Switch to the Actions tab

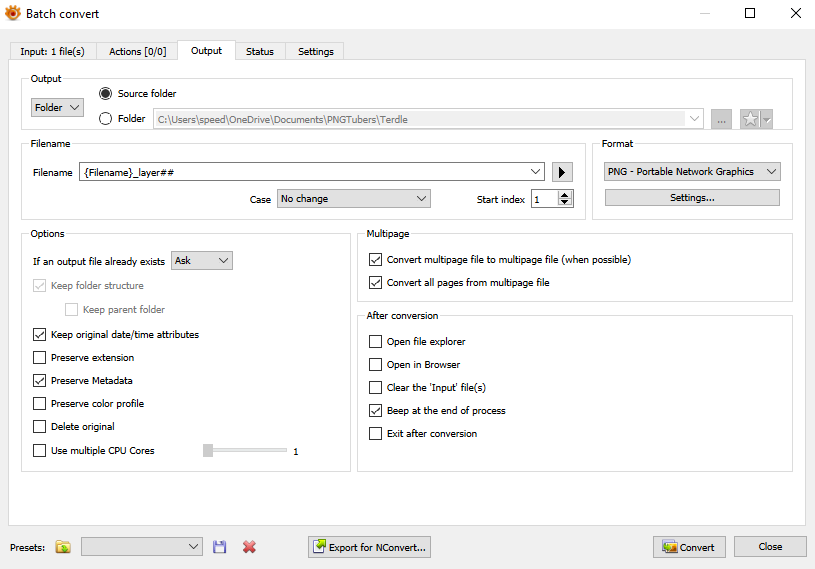coord(137,51)
